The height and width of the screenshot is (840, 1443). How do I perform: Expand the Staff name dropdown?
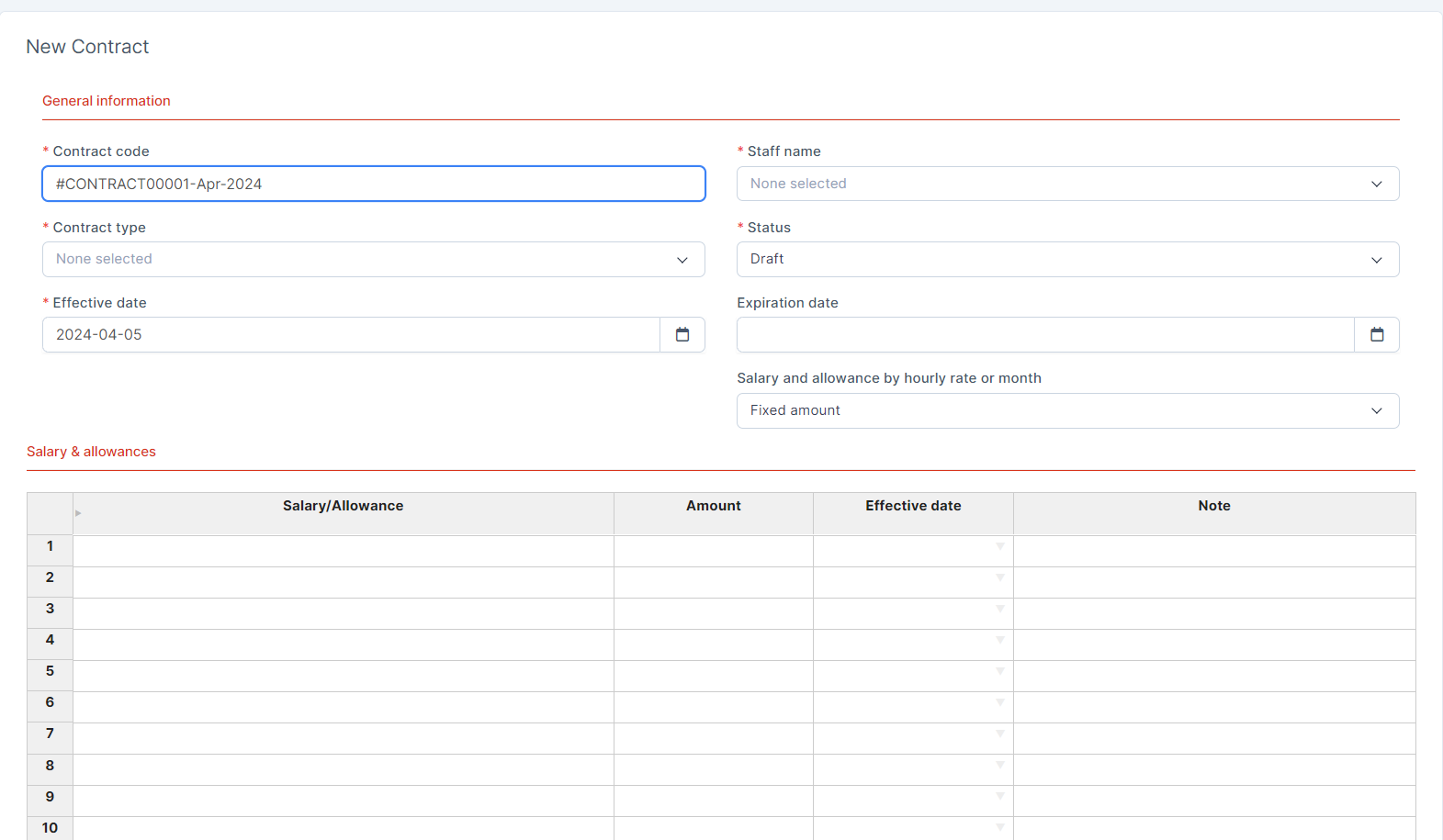[1067, 184]
